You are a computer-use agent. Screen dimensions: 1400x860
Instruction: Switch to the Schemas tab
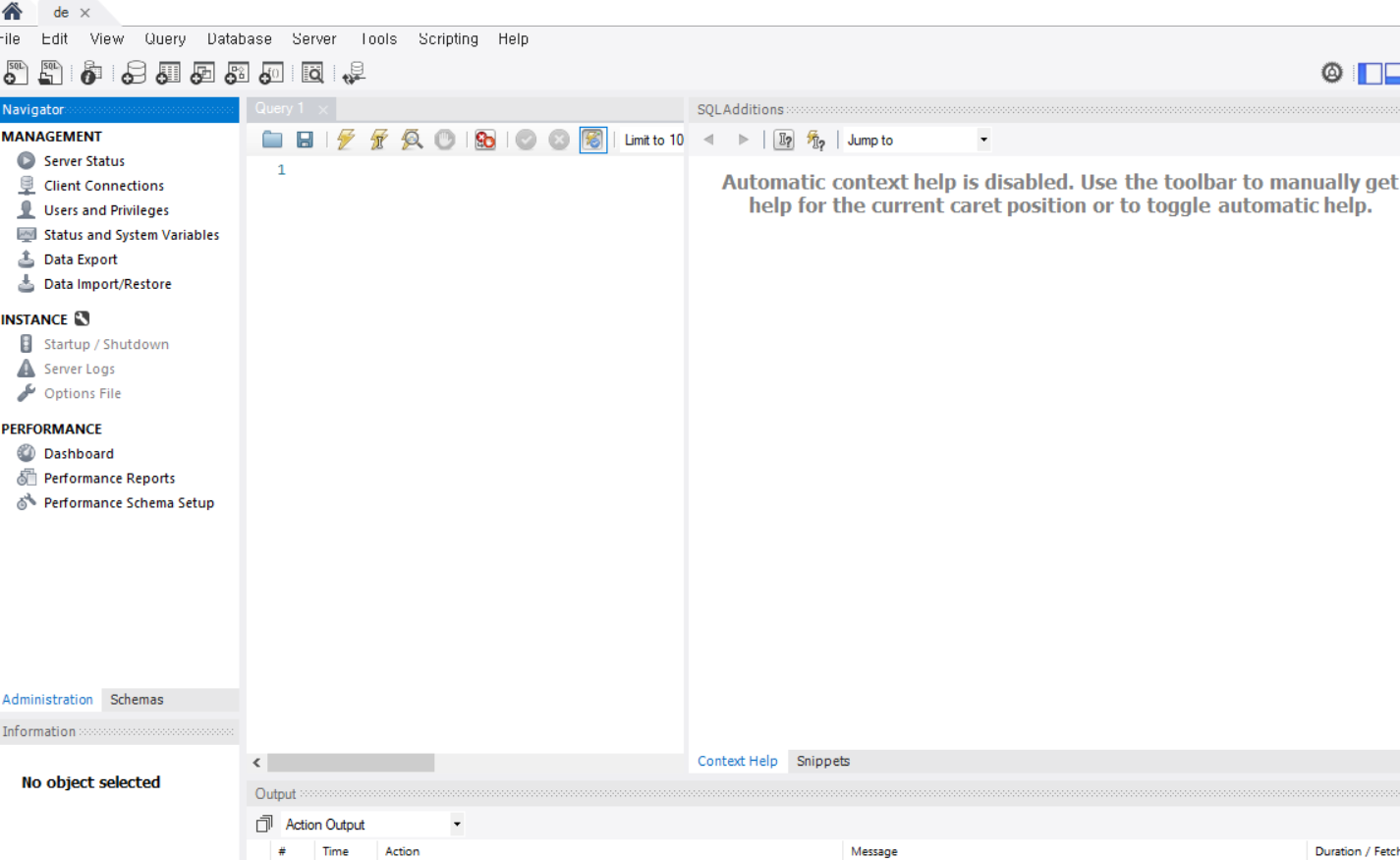[x=137, y=700]
